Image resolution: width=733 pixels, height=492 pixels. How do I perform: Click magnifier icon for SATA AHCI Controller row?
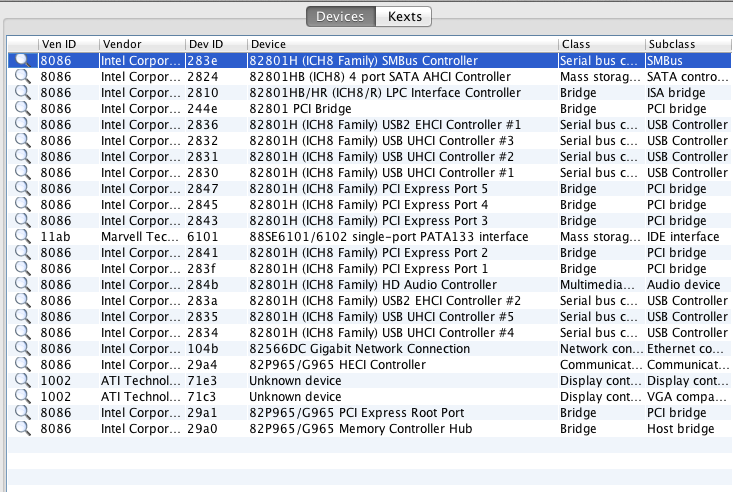(x=22, y=77)
